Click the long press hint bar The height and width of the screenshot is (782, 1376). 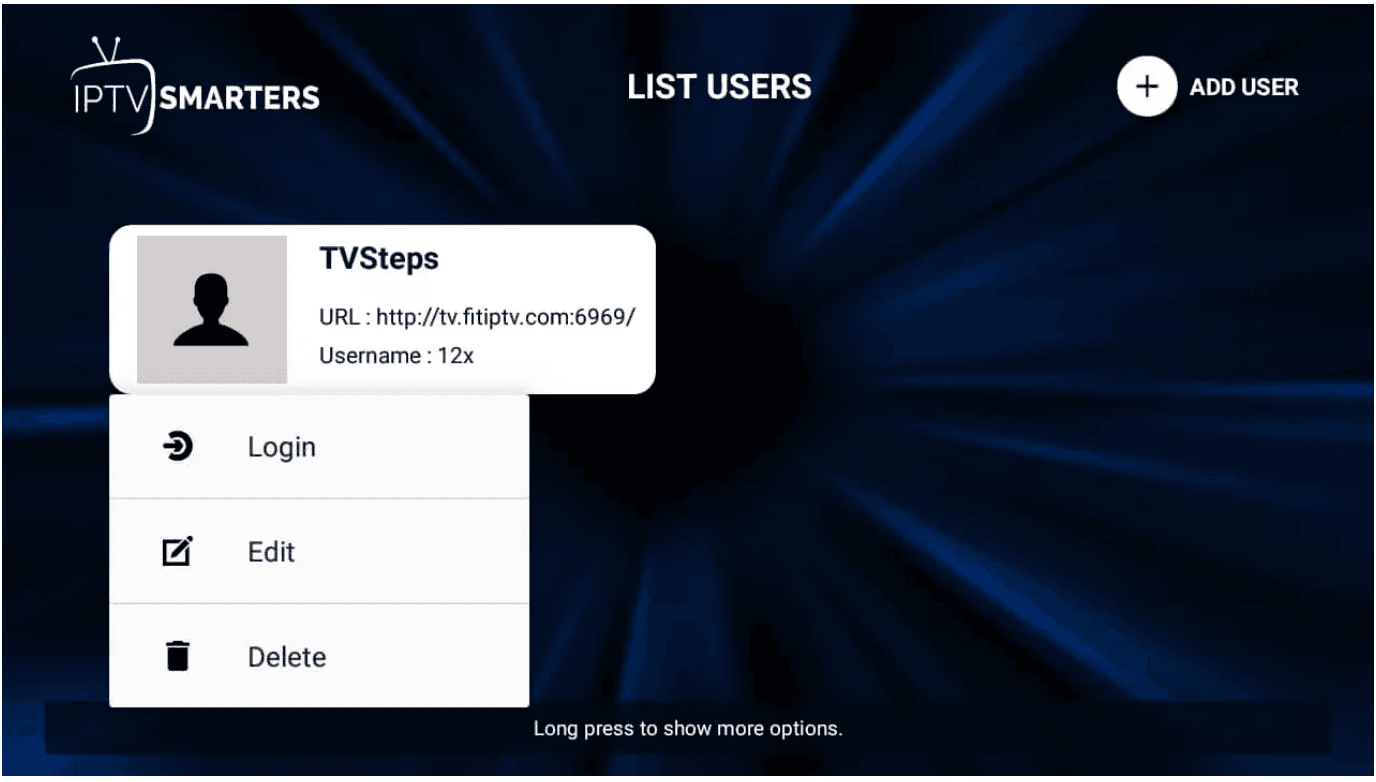(688, 728)
